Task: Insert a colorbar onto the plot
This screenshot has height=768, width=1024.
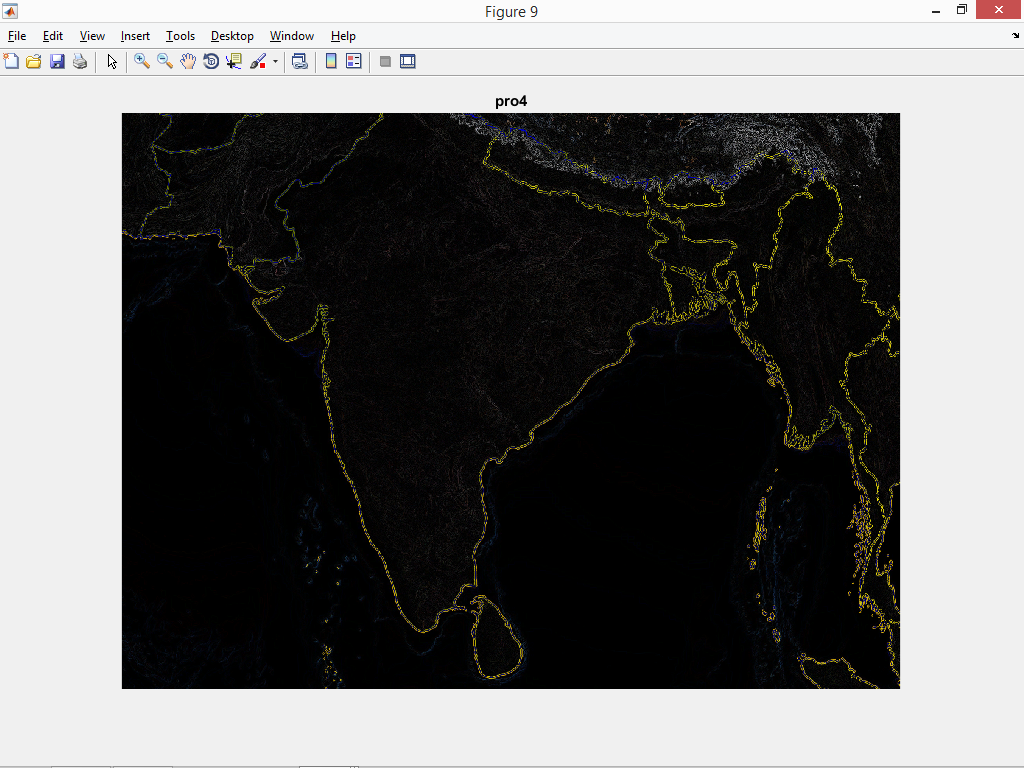Action: (330, 61)
